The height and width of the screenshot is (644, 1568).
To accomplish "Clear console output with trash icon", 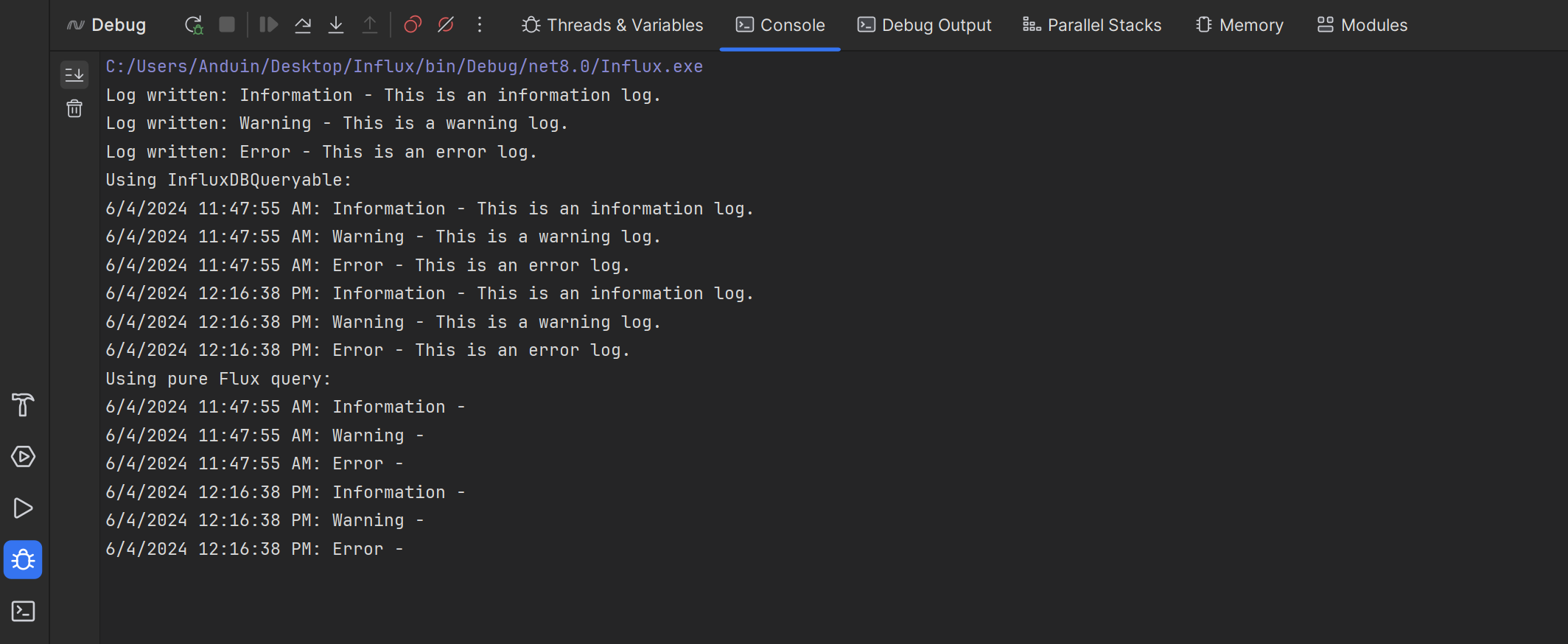I will pyautogui.click(x=74, y=109).
